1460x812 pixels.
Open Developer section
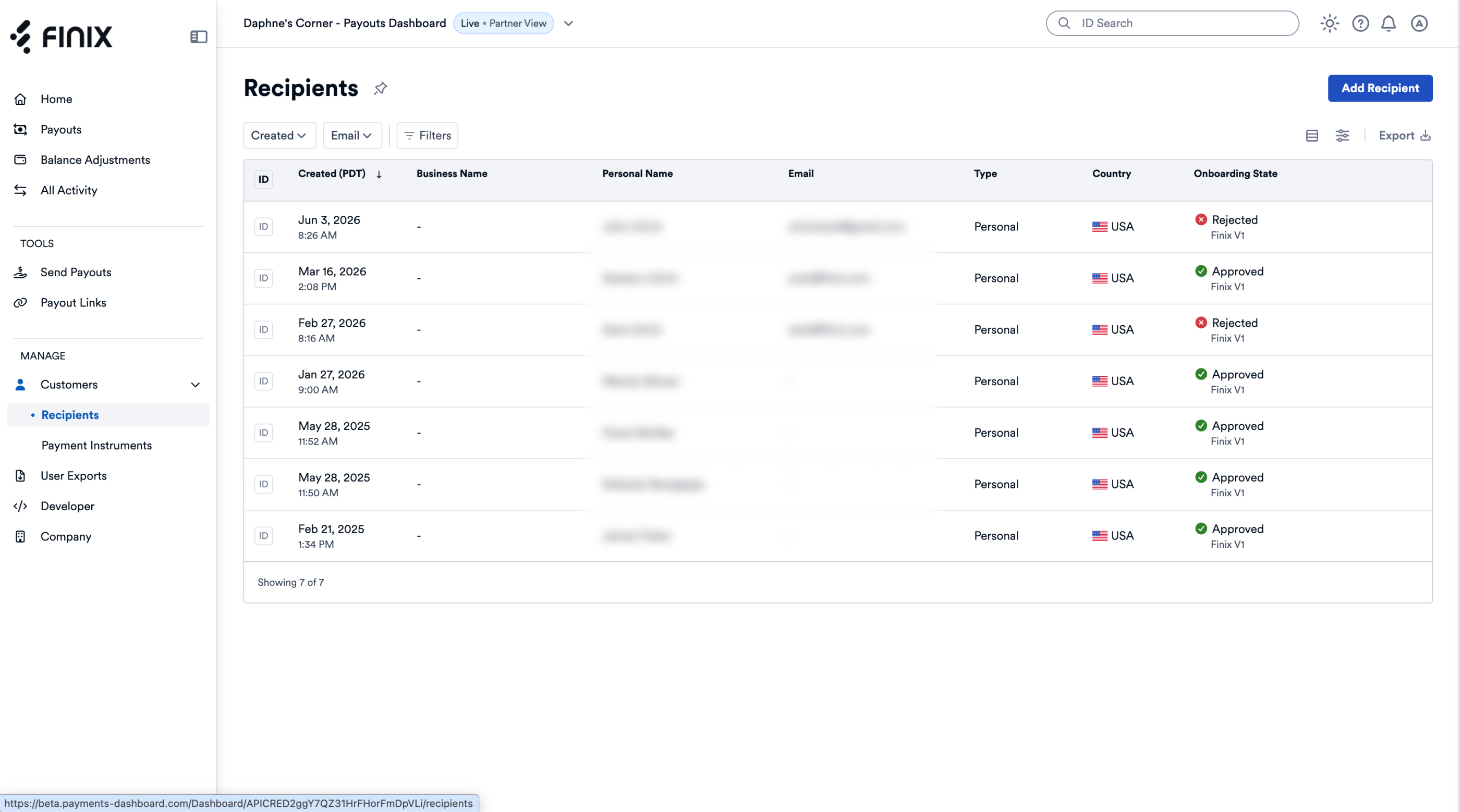67,507
